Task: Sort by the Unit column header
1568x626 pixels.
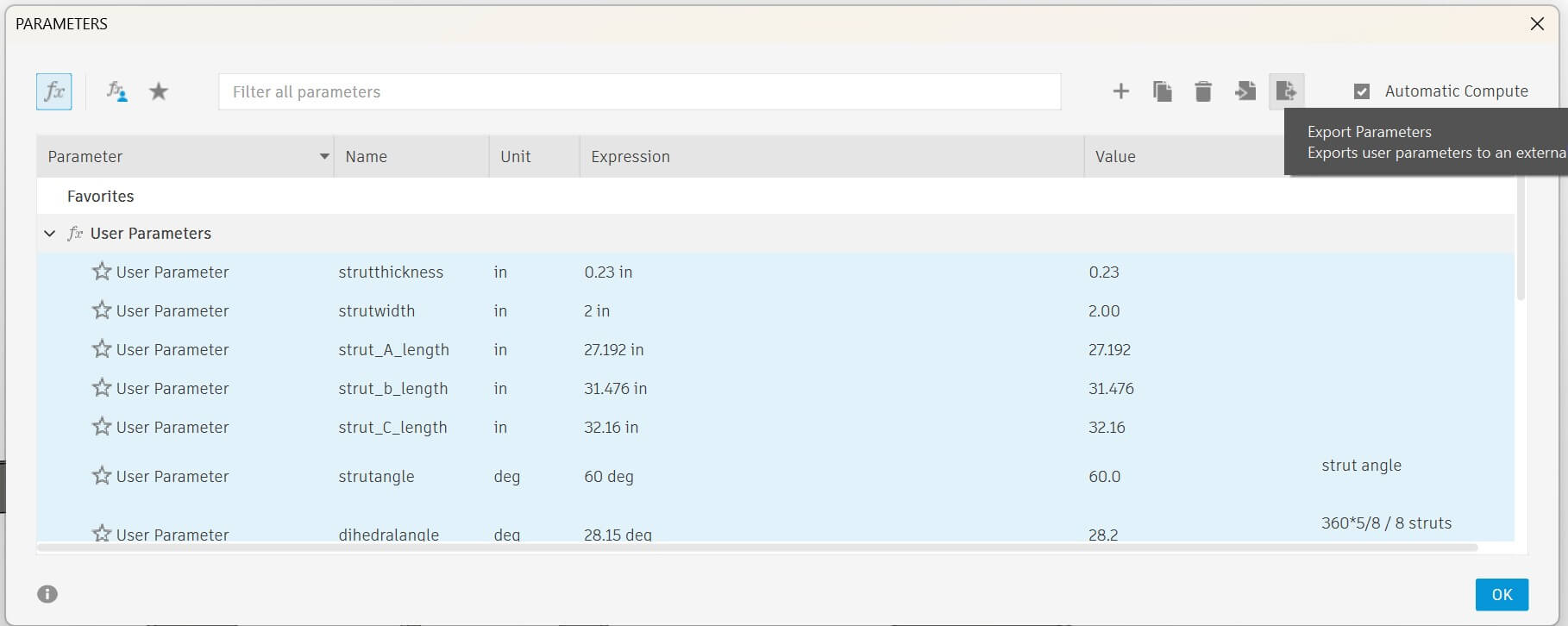Action: (535, 156)
